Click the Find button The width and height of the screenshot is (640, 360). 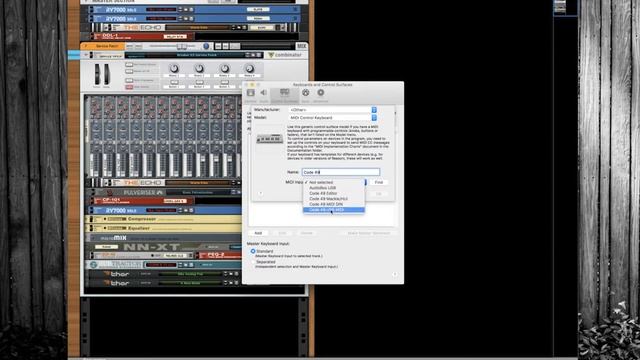pos(379,182)
